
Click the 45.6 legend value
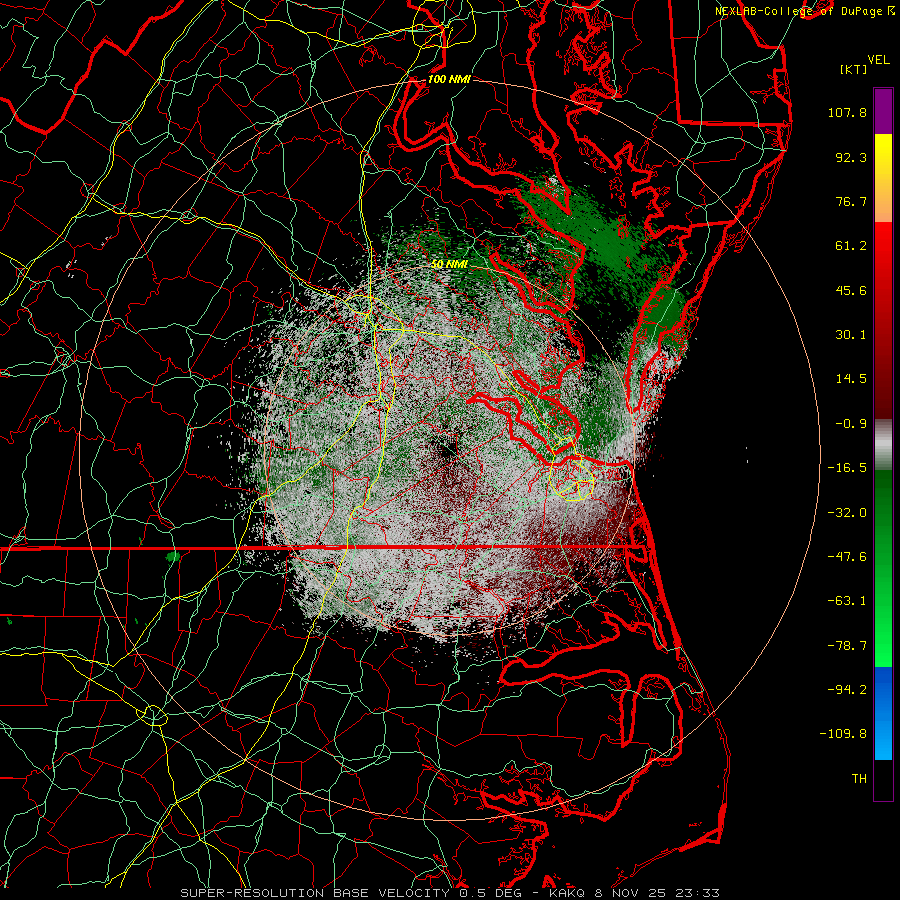[x=851, y=290]
